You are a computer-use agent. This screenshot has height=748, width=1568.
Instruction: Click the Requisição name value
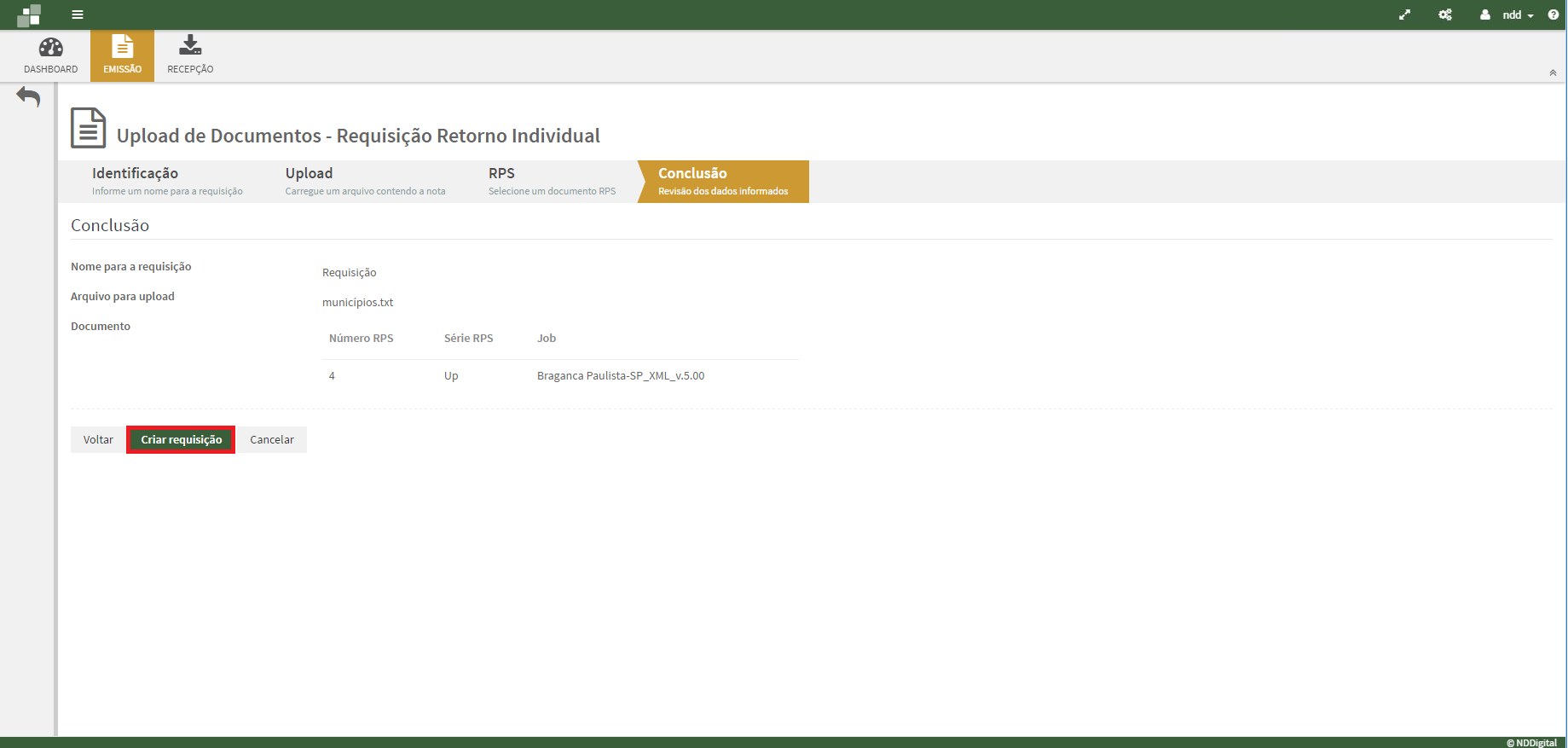click(x=350, y=272)
